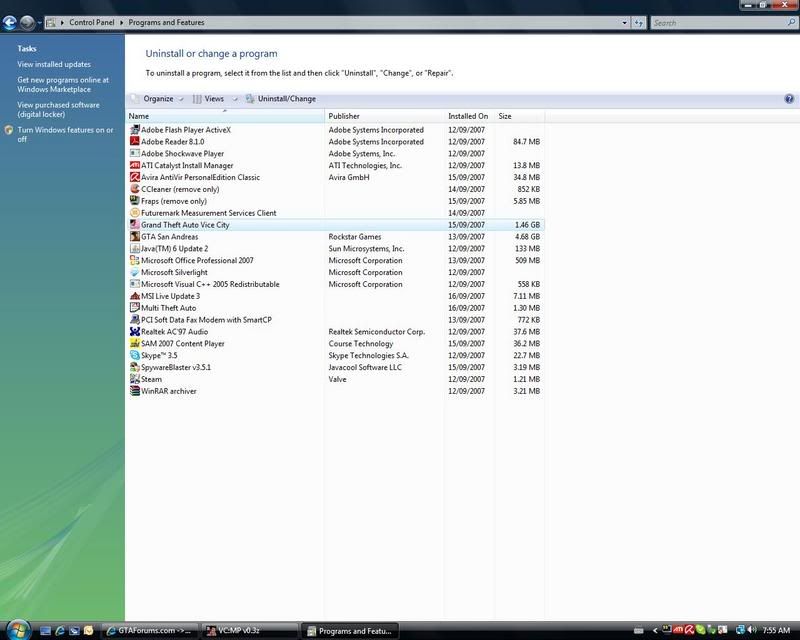800x640 pixels.
Task: Click the Skype 3.5 program icon
Action: (134, 355)
